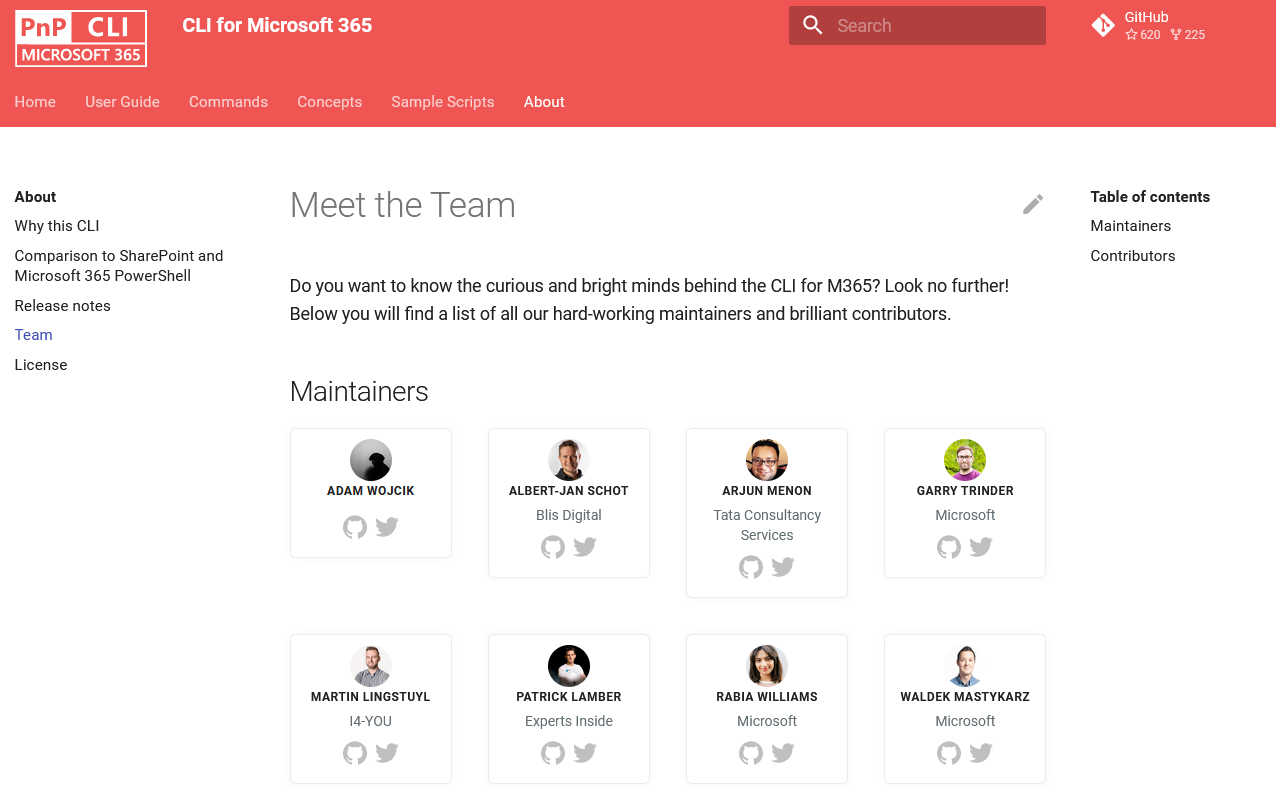Image resolution: width=1276 pixels, height=799 pixels.
Task: Click the 'Meet the Team' heading
Action: (403, 205)
